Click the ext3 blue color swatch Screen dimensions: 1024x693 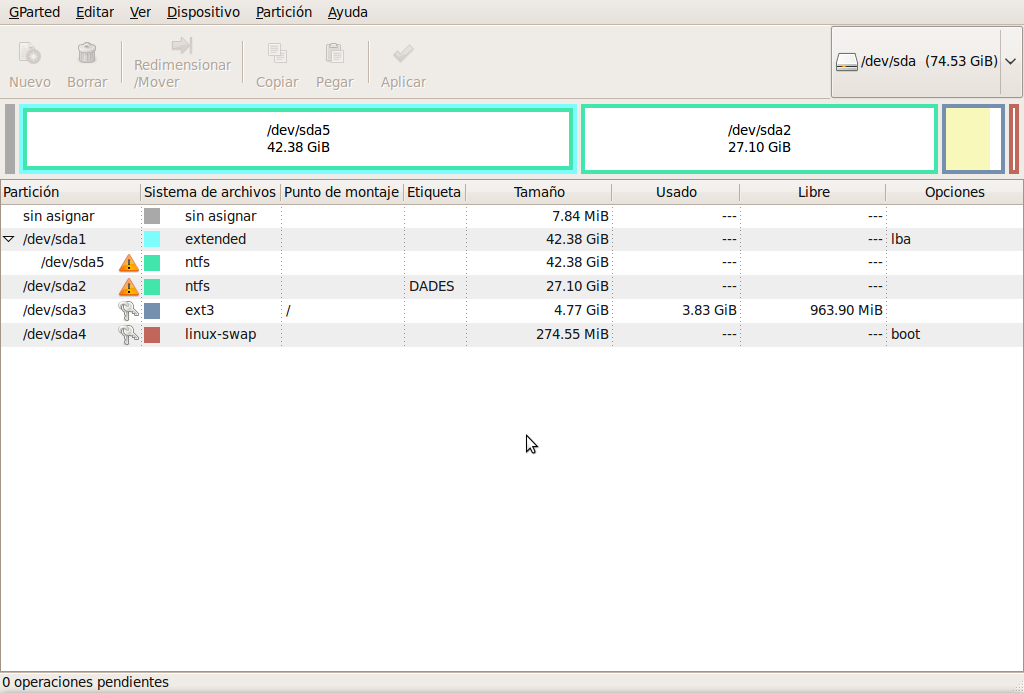(x=152, y=311)
